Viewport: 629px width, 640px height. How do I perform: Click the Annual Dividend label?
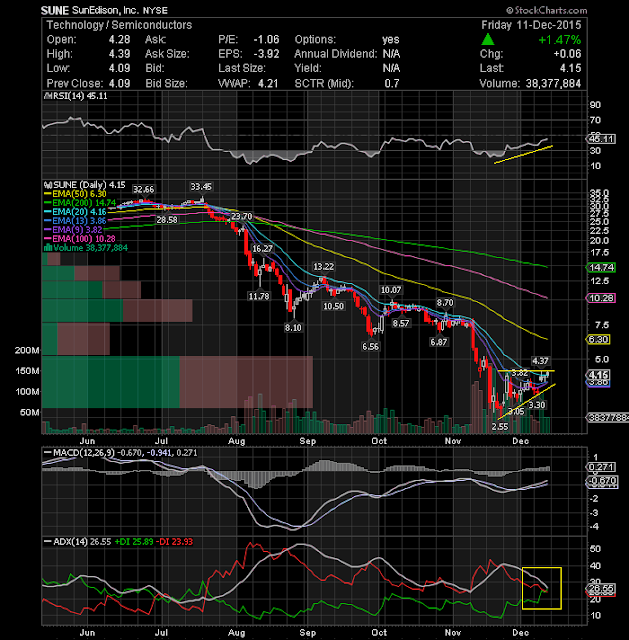click(x=336, y=54)
